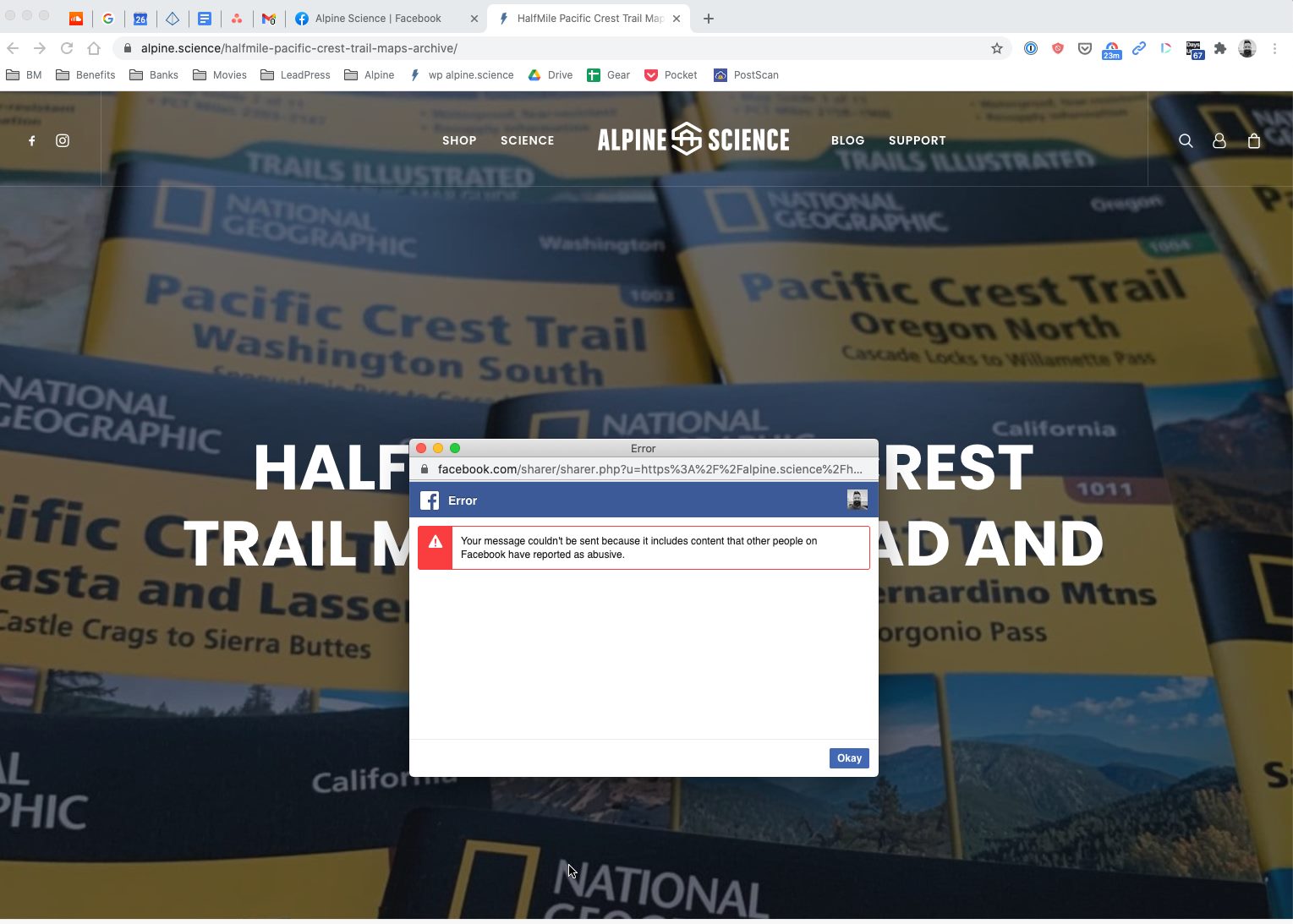The image size is (1293, 924).
Task: Open the SCIENCE menu item
Action: tap(528, 140)
